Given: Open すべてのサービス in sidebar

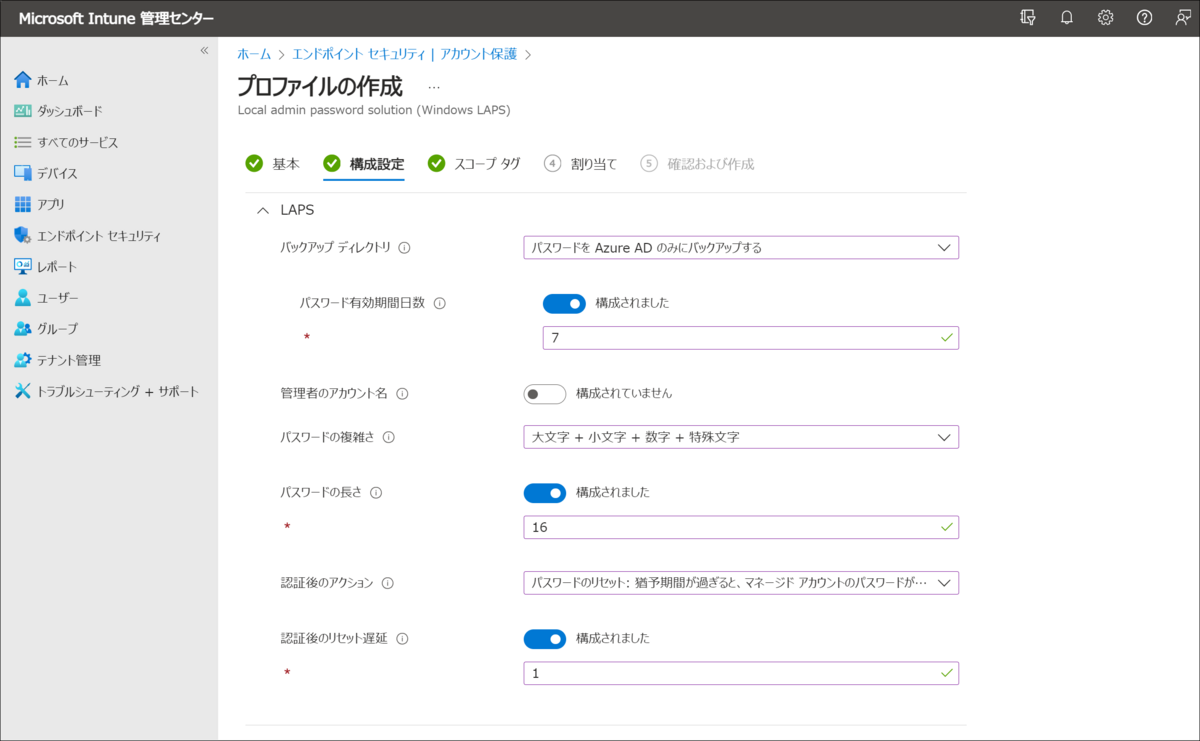Looking at the screenshot, I should [x=78, y=142].
